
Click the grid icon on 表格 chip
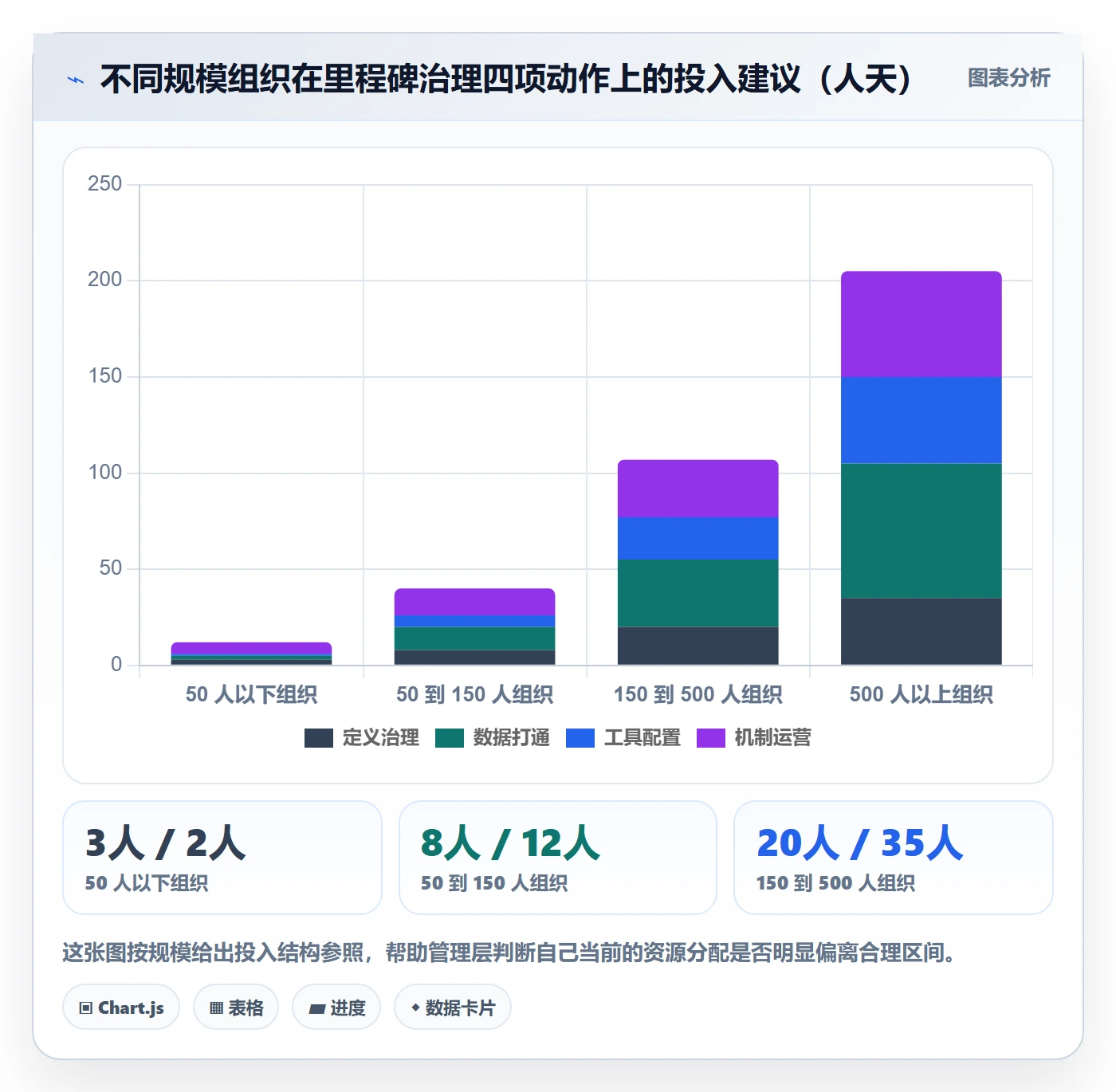pos(216,1008)
